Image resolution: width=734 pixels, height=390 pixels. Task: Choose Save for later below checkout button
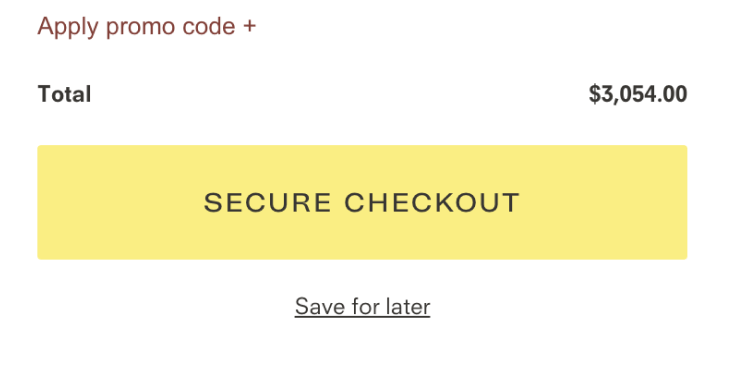coord(362,307)
